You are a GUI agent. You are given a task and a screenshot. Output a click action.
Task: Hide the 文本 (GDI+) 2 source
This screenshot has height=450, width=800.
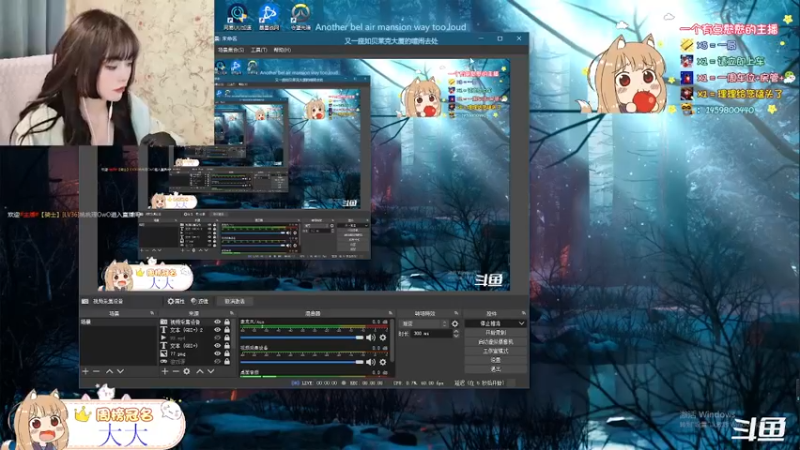click(217, 330)
